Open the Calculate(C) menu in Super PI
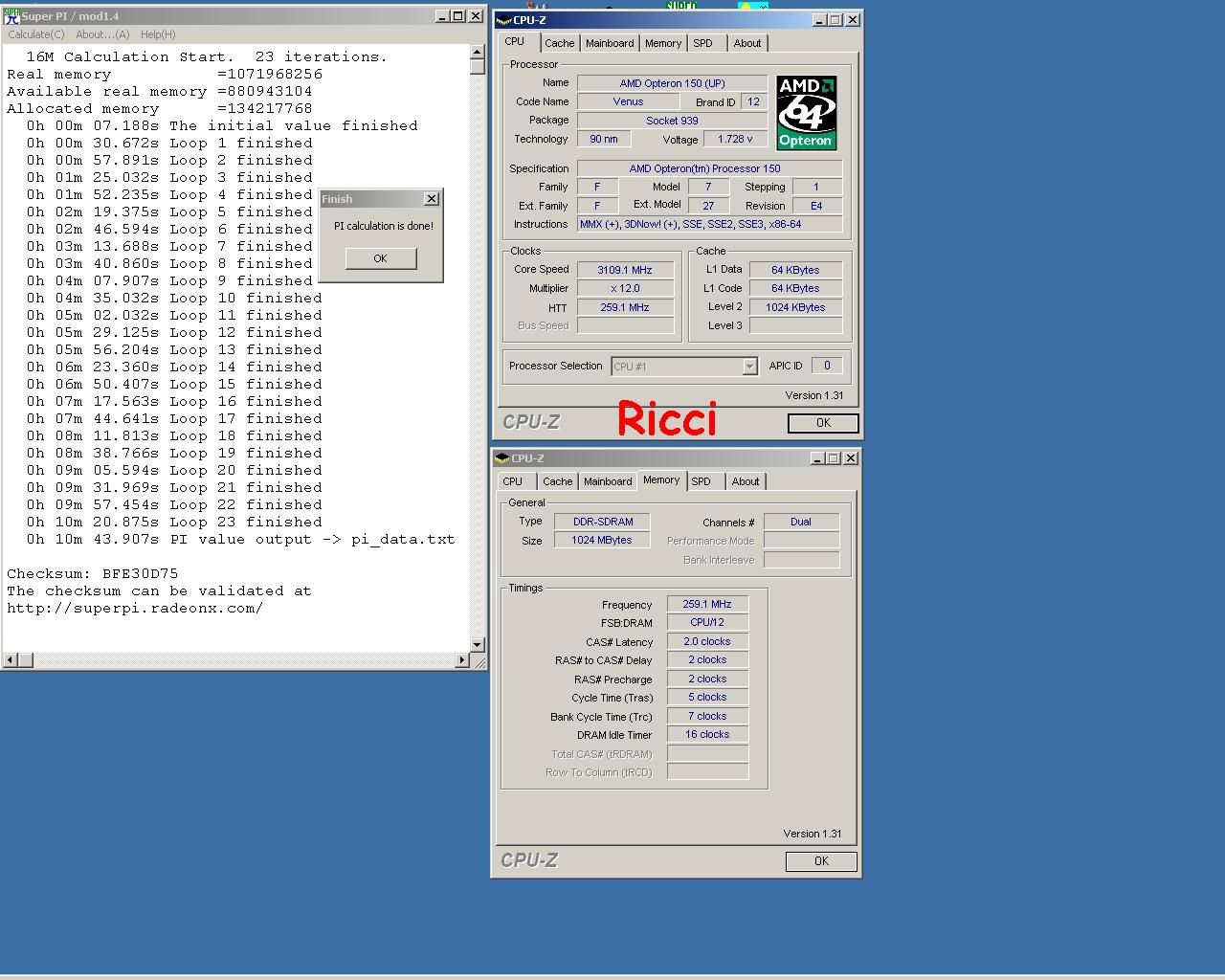1225x980 pixels. (36, 34)
